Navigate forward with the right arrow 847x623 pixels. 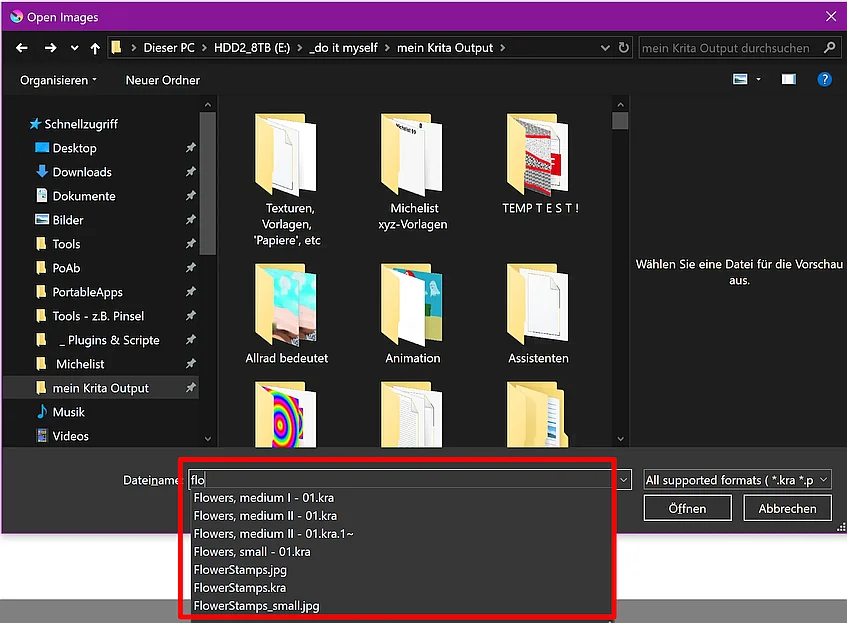pyautogui.click(x=50, y=48)
